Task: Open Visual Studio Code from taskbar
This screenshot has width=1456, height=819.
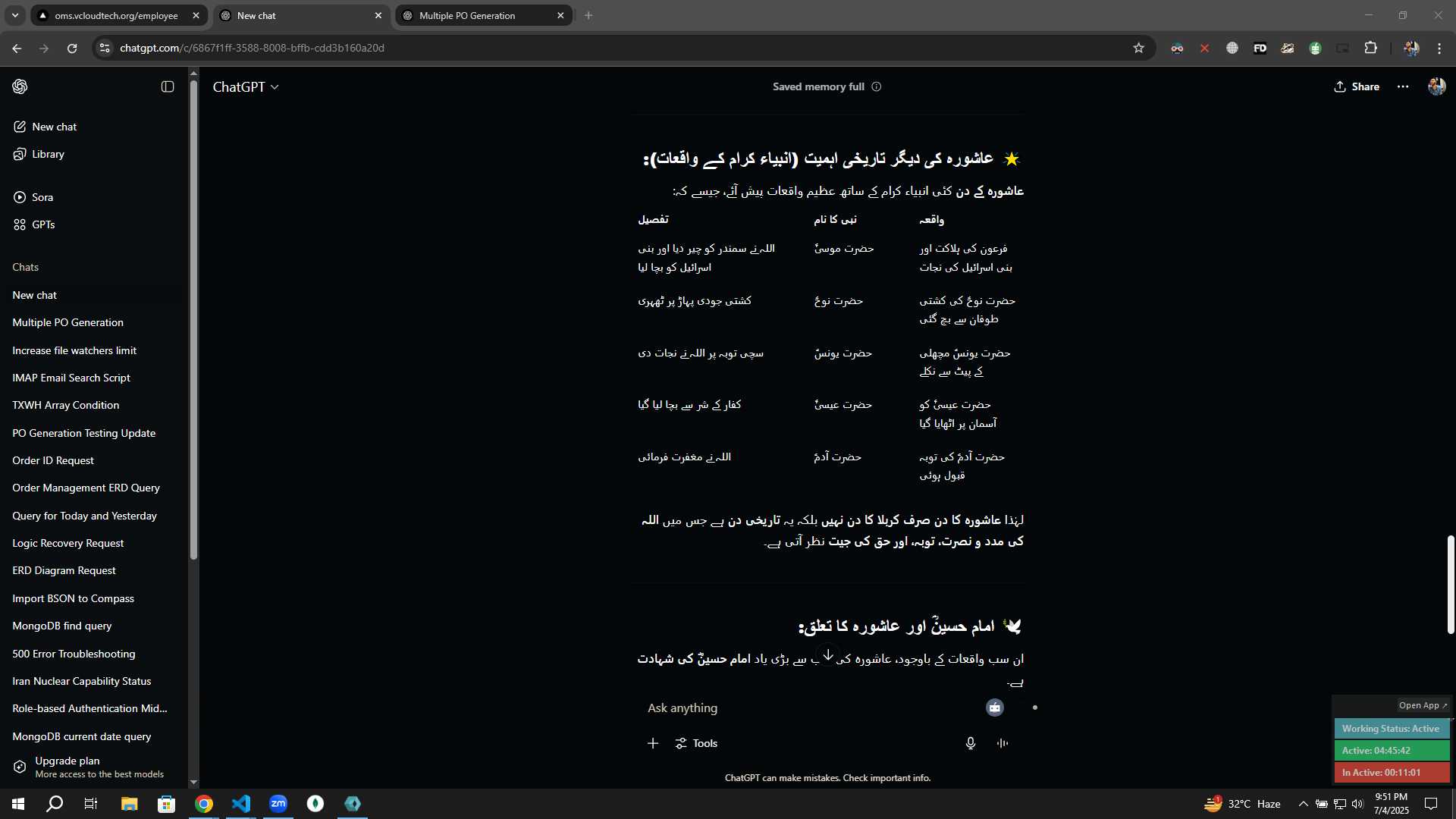Action: 241,804
